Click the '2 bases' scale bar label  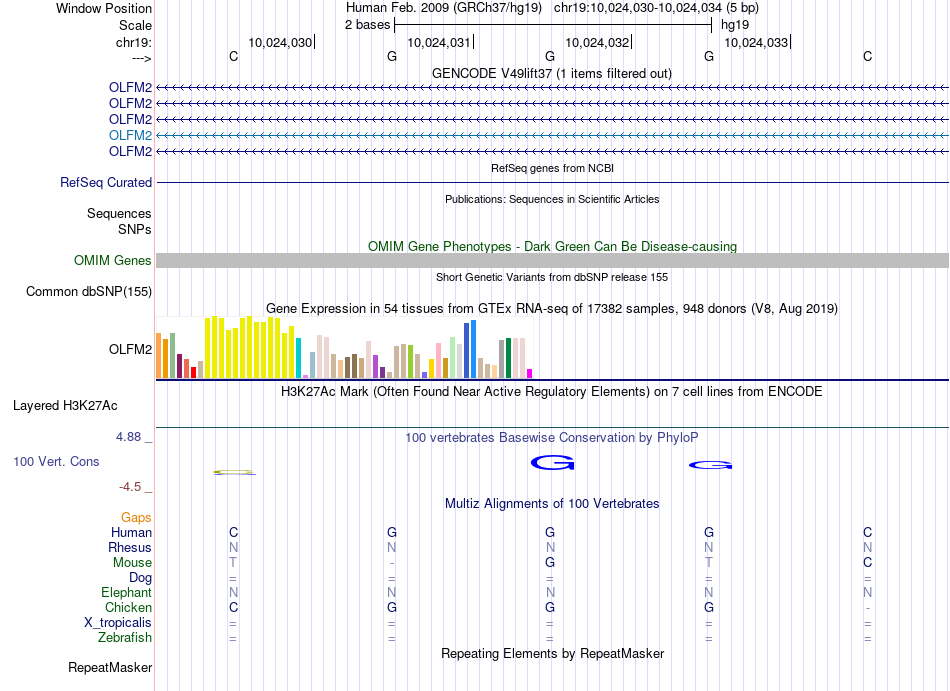(x=368, y=25)
